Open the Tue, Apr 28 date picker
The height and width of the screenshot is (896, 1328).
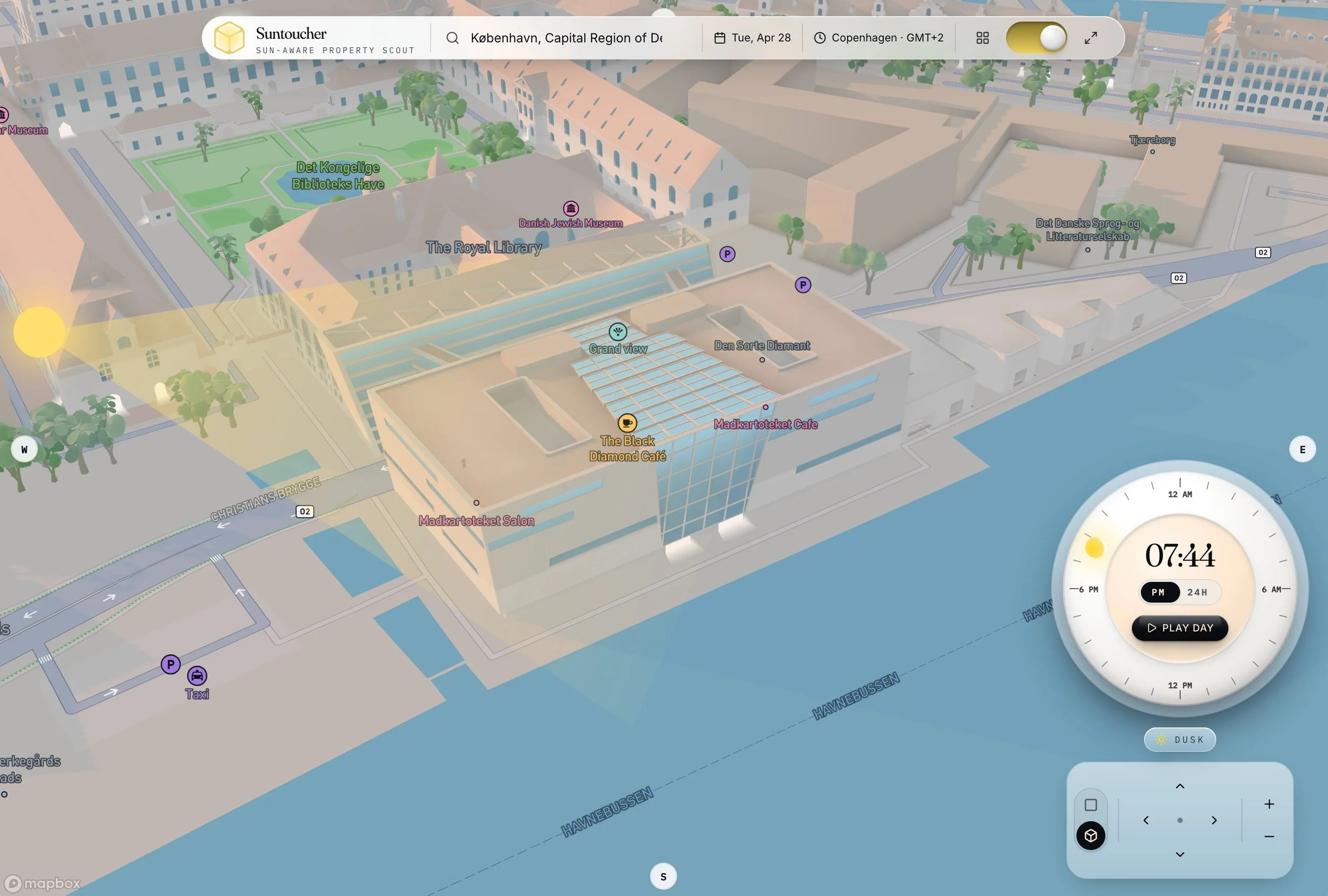click(x=752, y=38)
